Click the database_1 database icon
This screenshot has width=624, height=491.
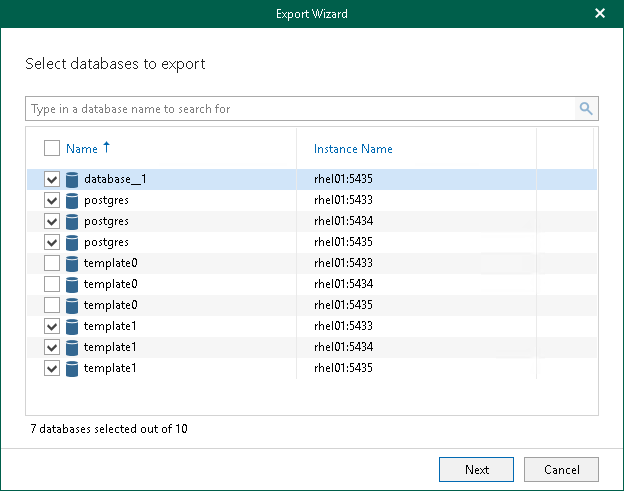[72, 180]
